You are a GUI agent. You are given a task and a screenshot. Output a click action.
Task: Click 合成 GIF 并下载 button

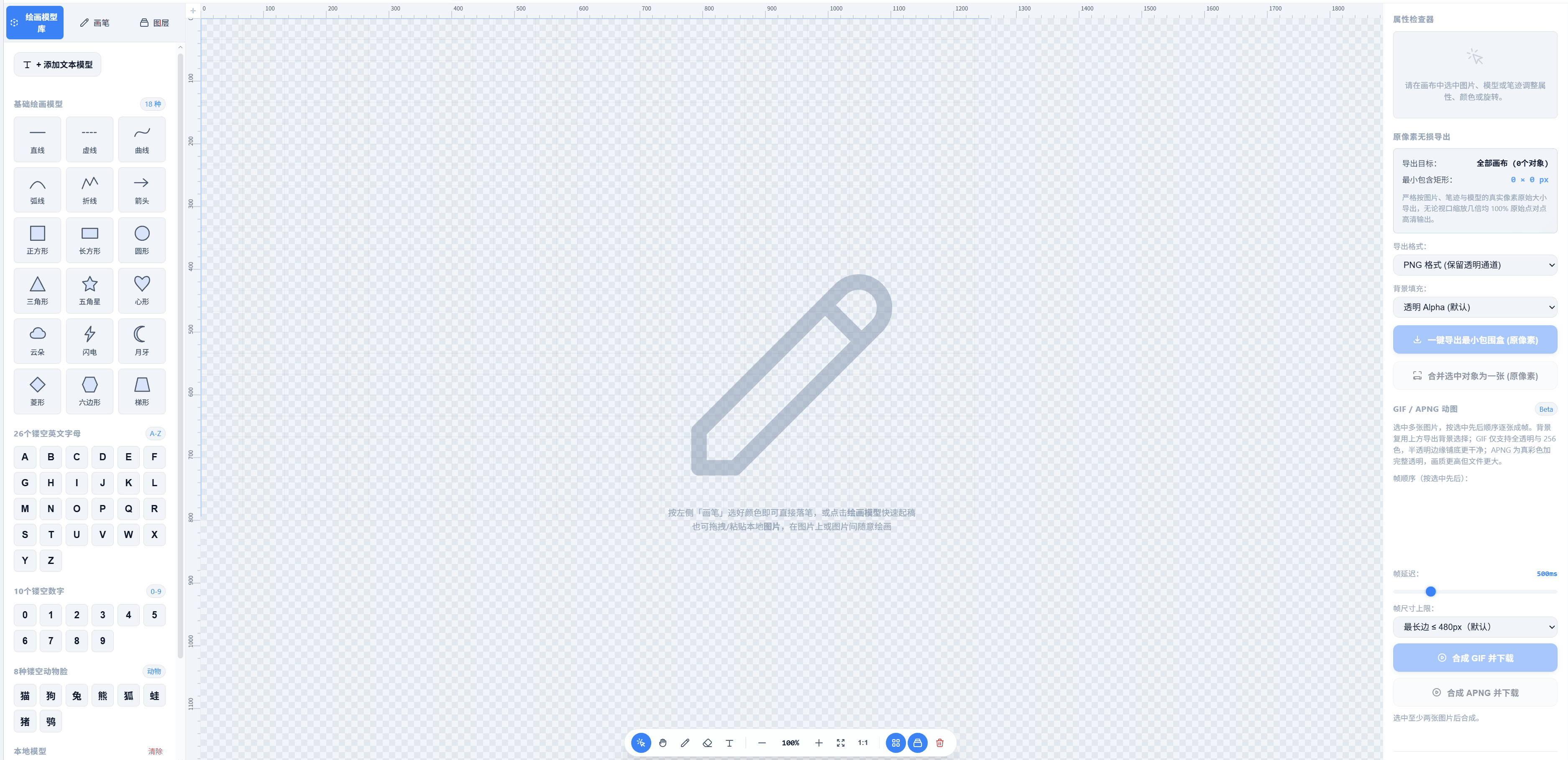(1475, 658)
